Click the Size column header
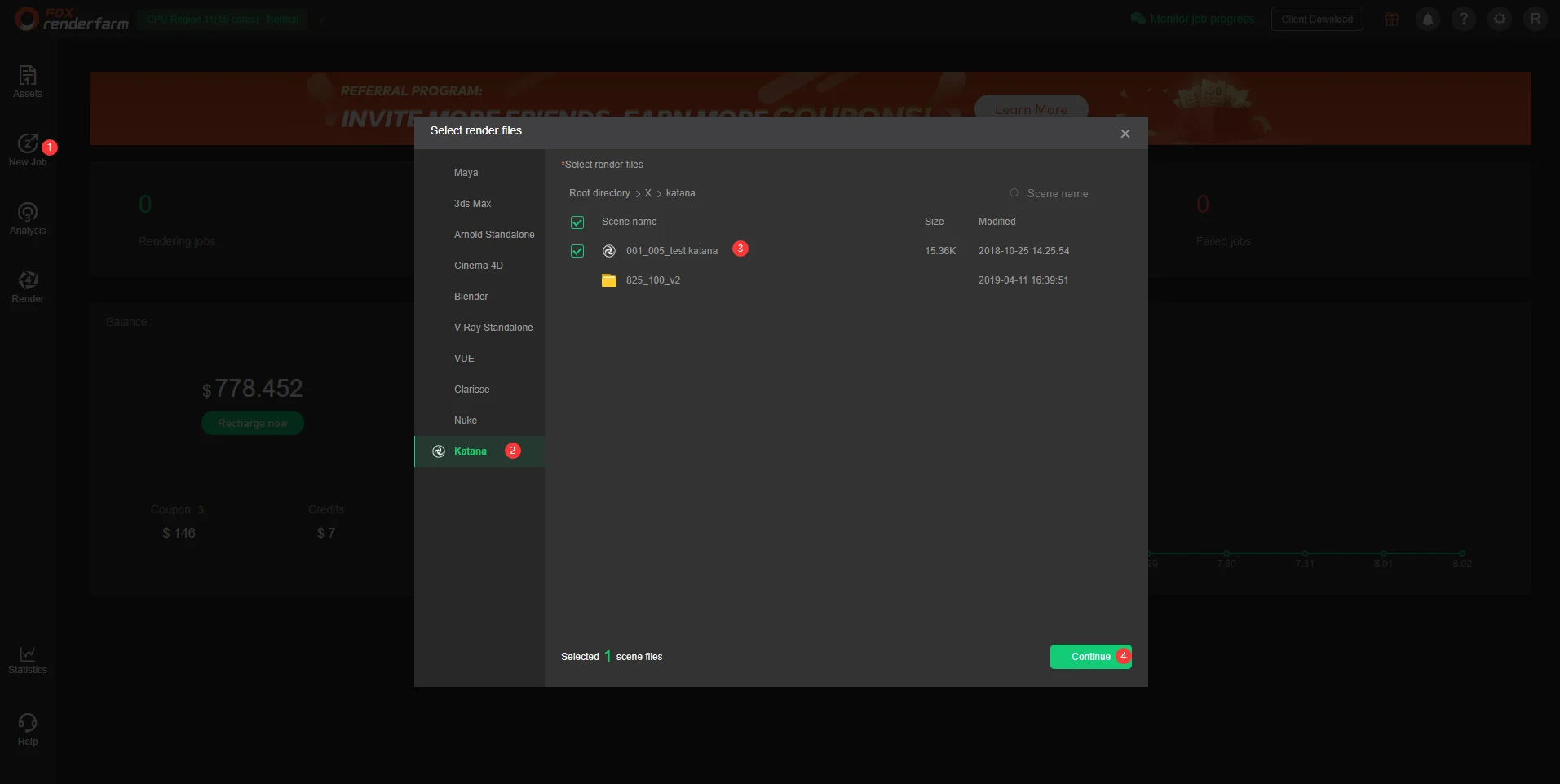The height and width of the screenshot is (784, 1560). click(935, 222)
